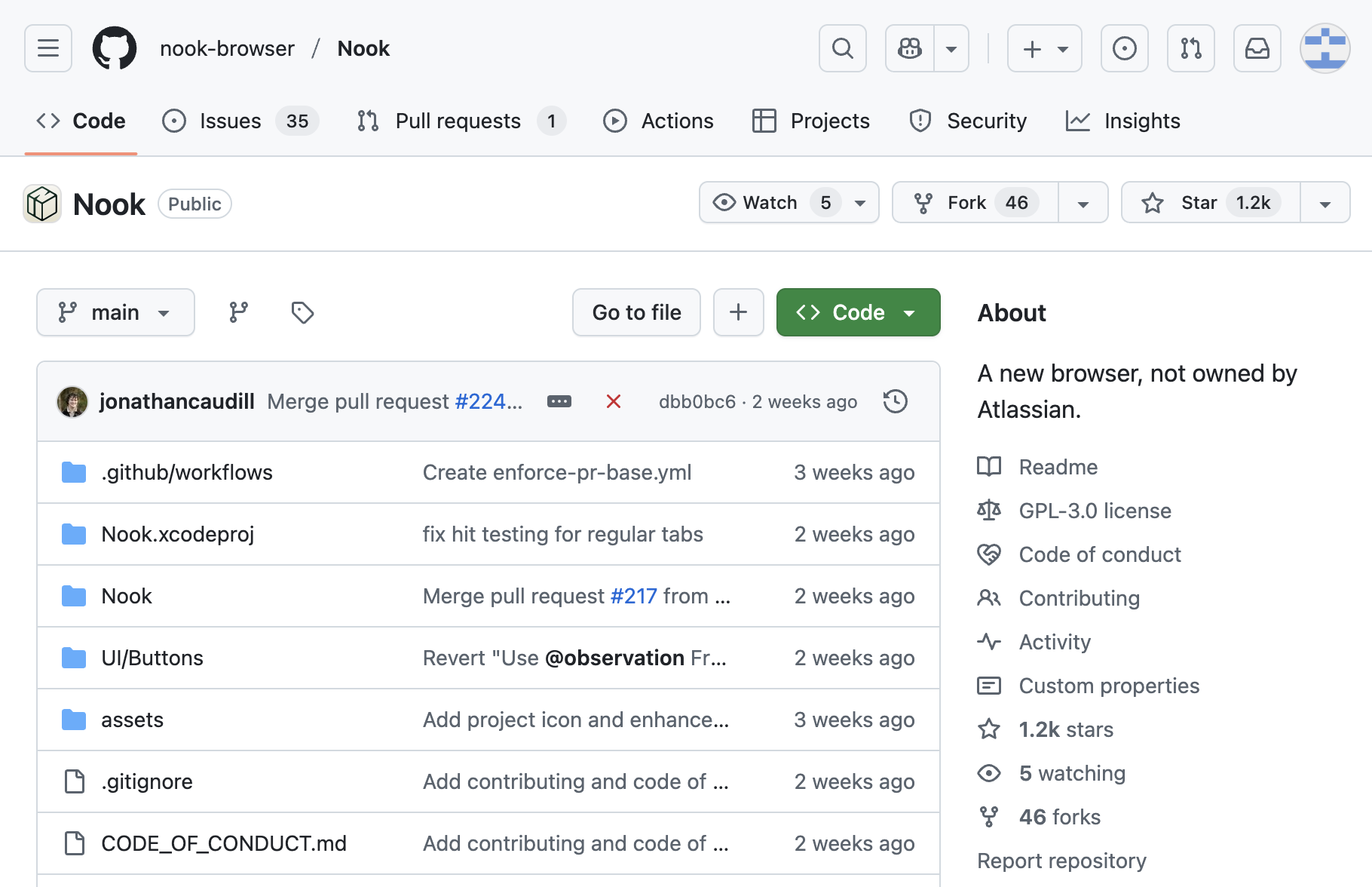Open the search magnifier icon
The height and width of the screenshot is (887, 1372).
coord(842,48)
